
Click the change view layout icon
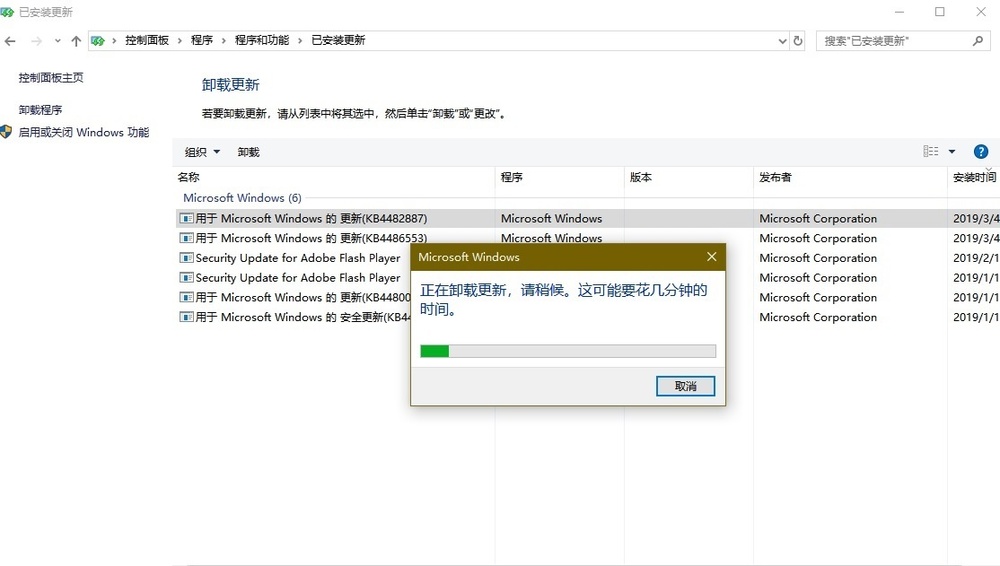click(x=931, y=152)
